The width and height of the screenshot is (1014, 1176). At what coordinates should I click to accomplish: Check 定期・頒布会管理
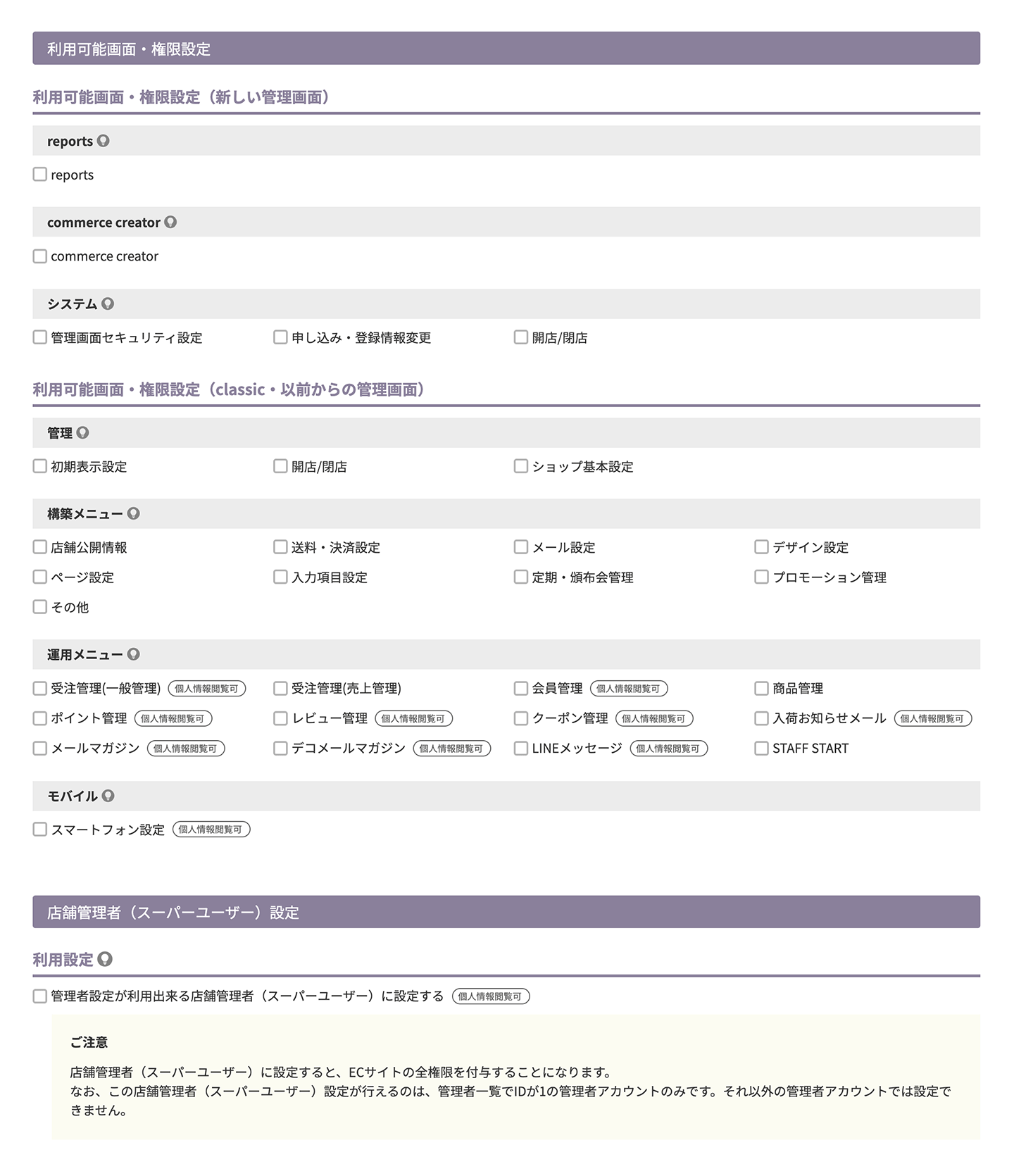click(x=521, y=577)
